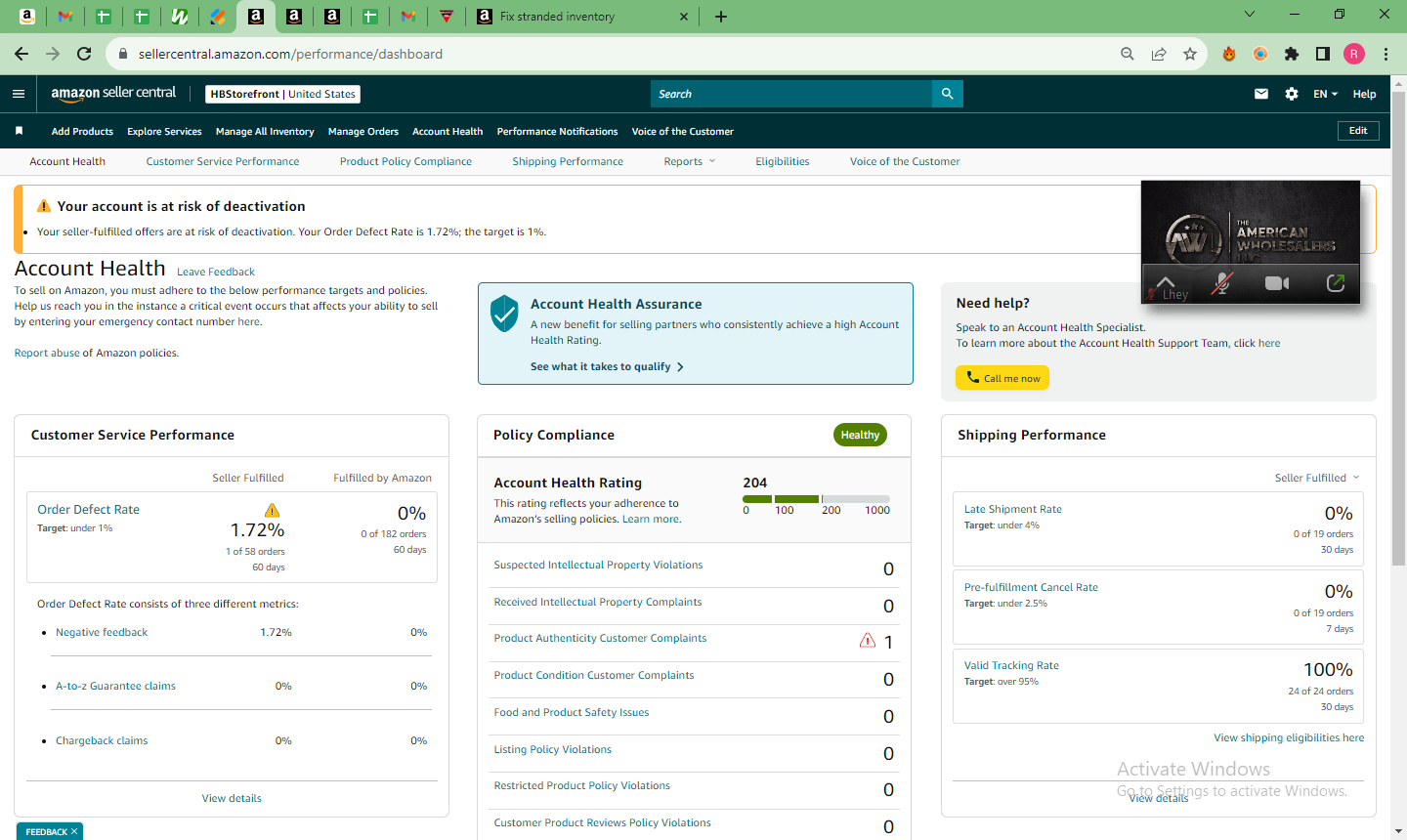Open Add Products in the top navigation
The image size is (1407, 840).
[x=82, y=131]
